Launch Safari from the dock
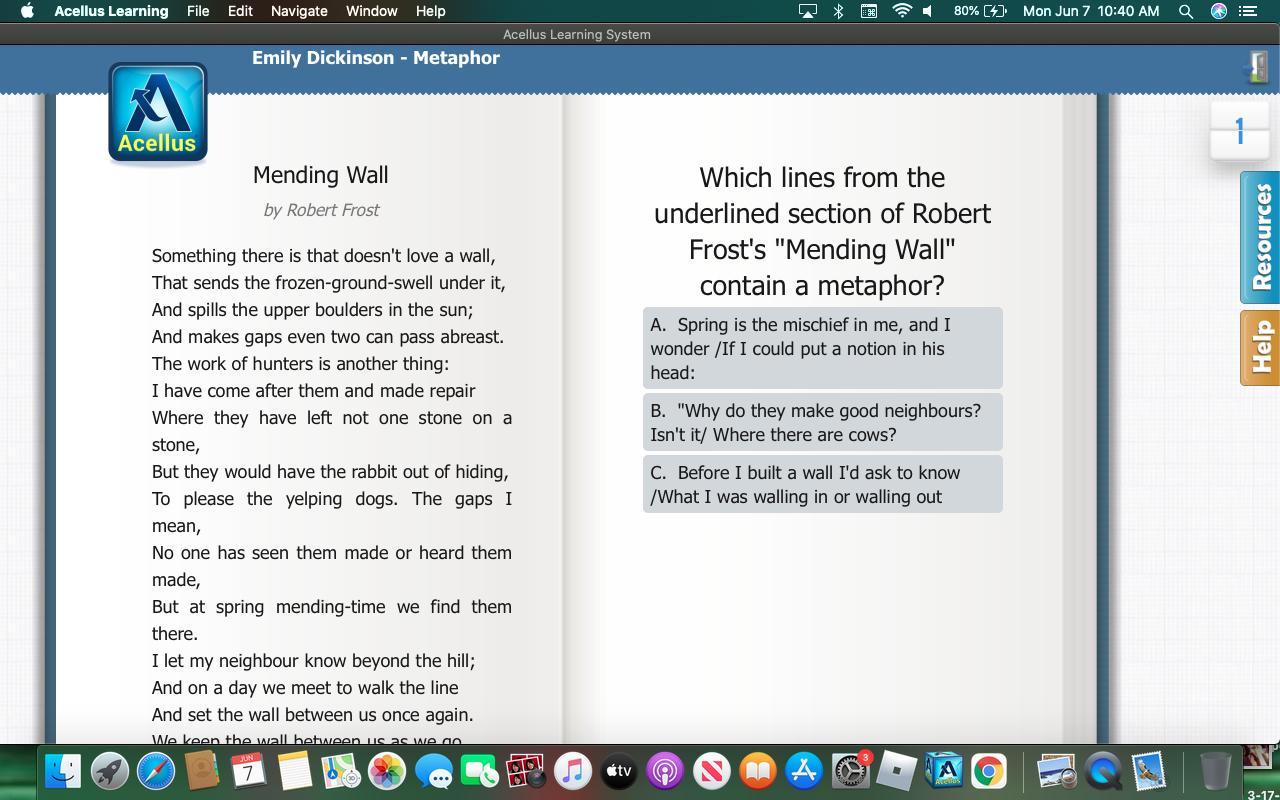The width and height of the screenshot is (1280, 800). pos(156,771)
